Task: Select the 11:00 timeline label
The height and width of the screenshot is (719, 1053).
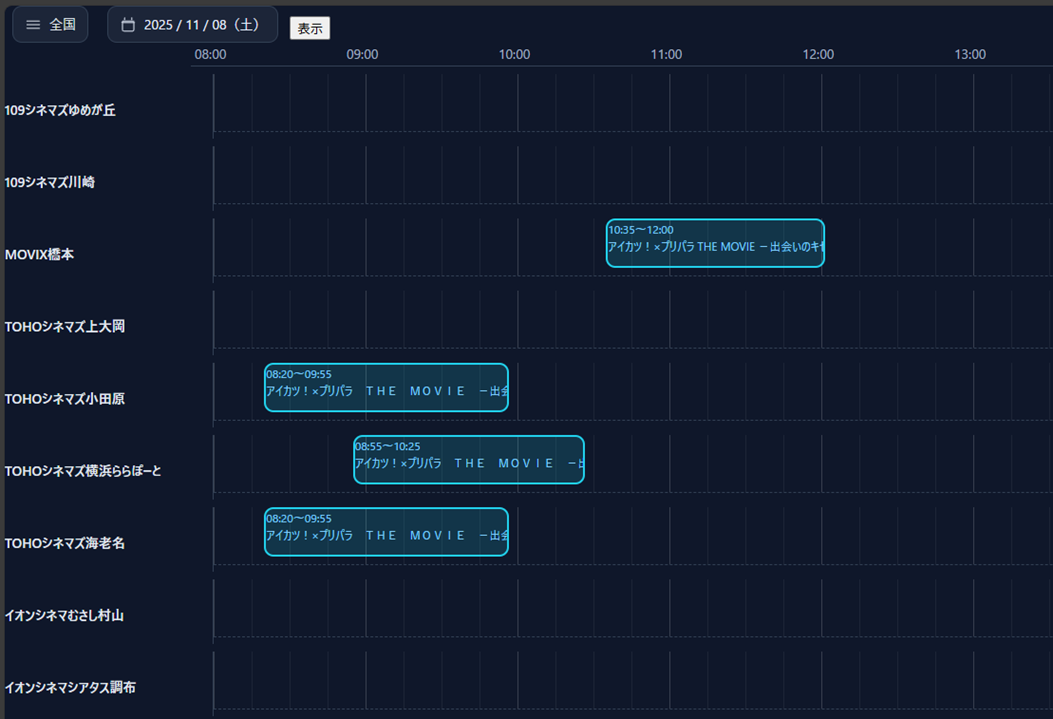Action: (x=666, y=54)
